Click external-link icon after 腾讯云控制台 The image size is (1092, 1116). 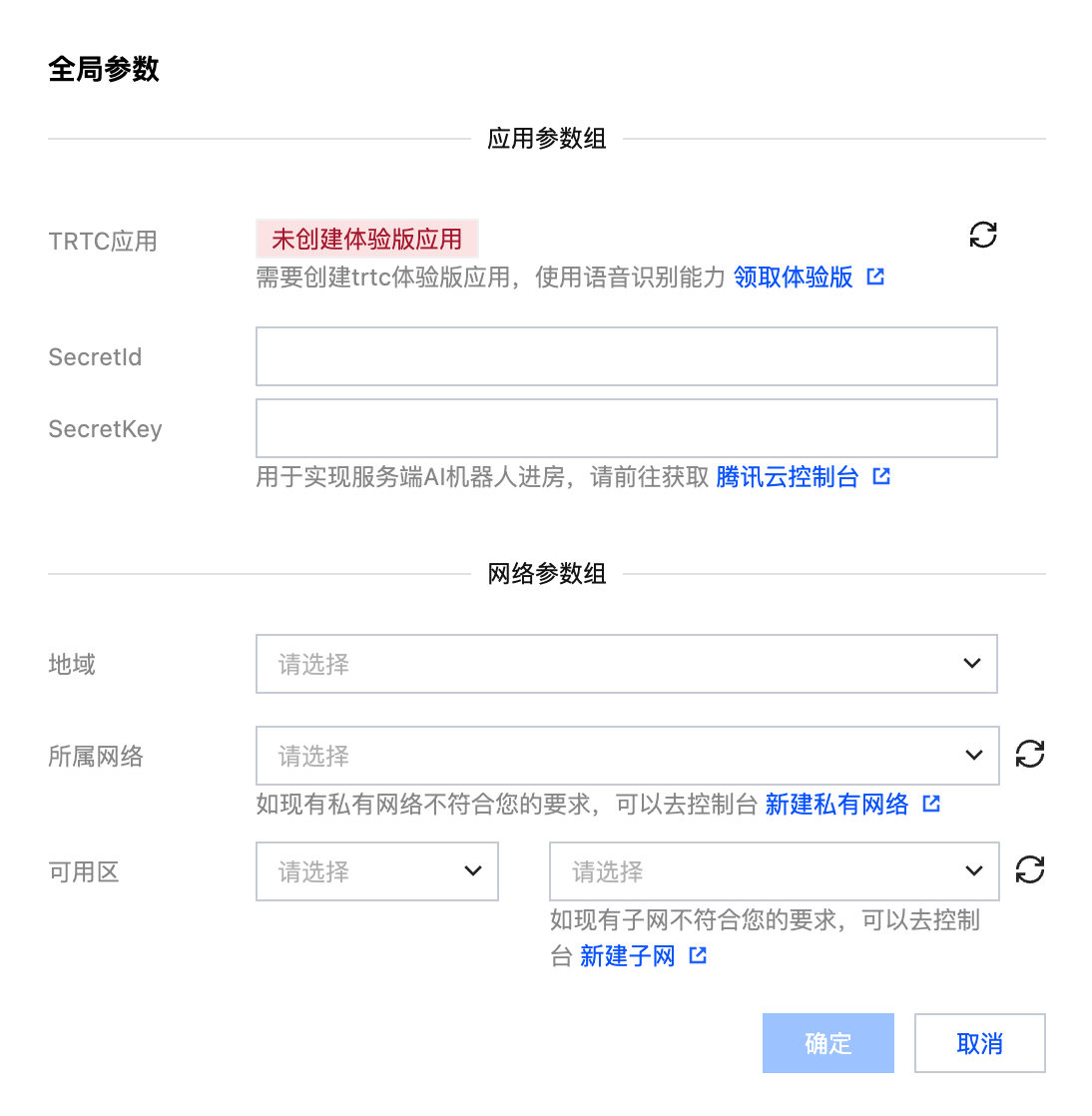tap(881, 476)
